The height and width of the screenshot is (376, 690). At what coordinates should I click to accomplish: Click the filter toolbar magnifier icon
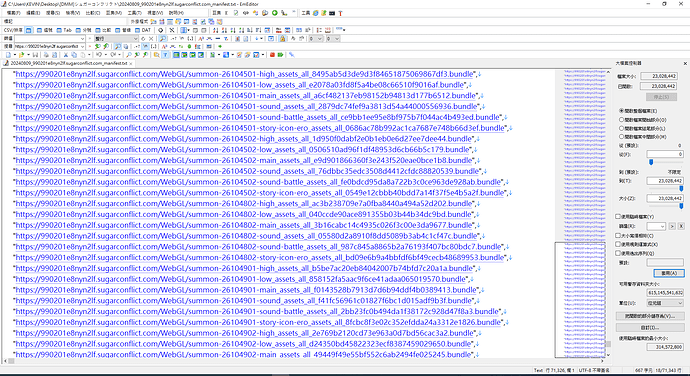coord(163,39)
